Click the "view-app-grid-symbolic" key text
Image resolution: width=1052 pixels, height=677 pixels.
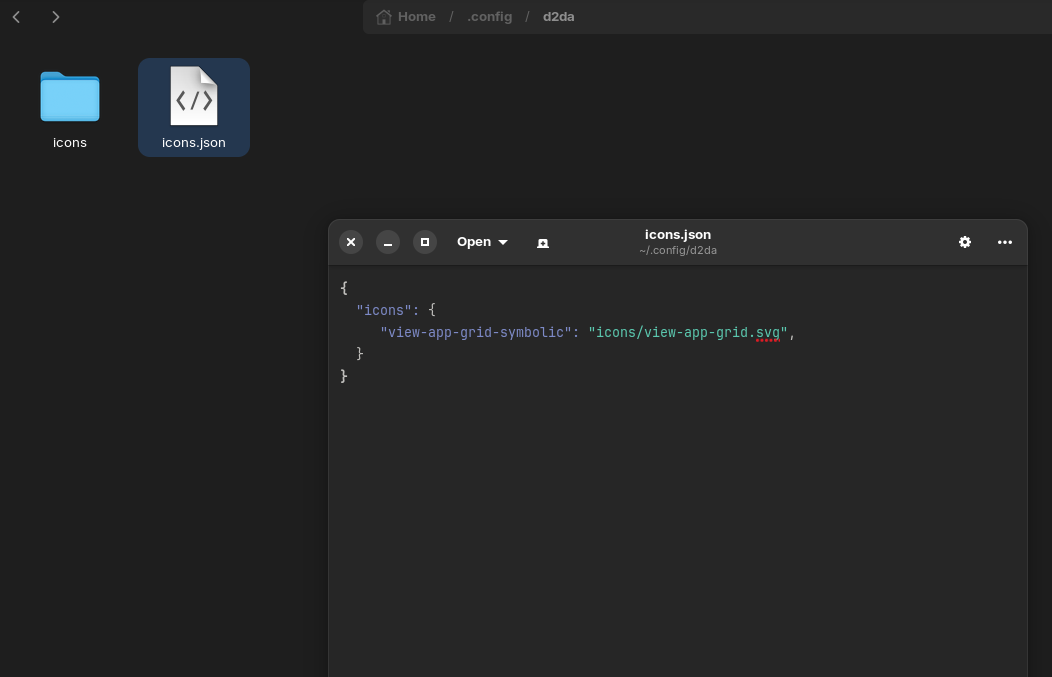[x=476, y=332]
